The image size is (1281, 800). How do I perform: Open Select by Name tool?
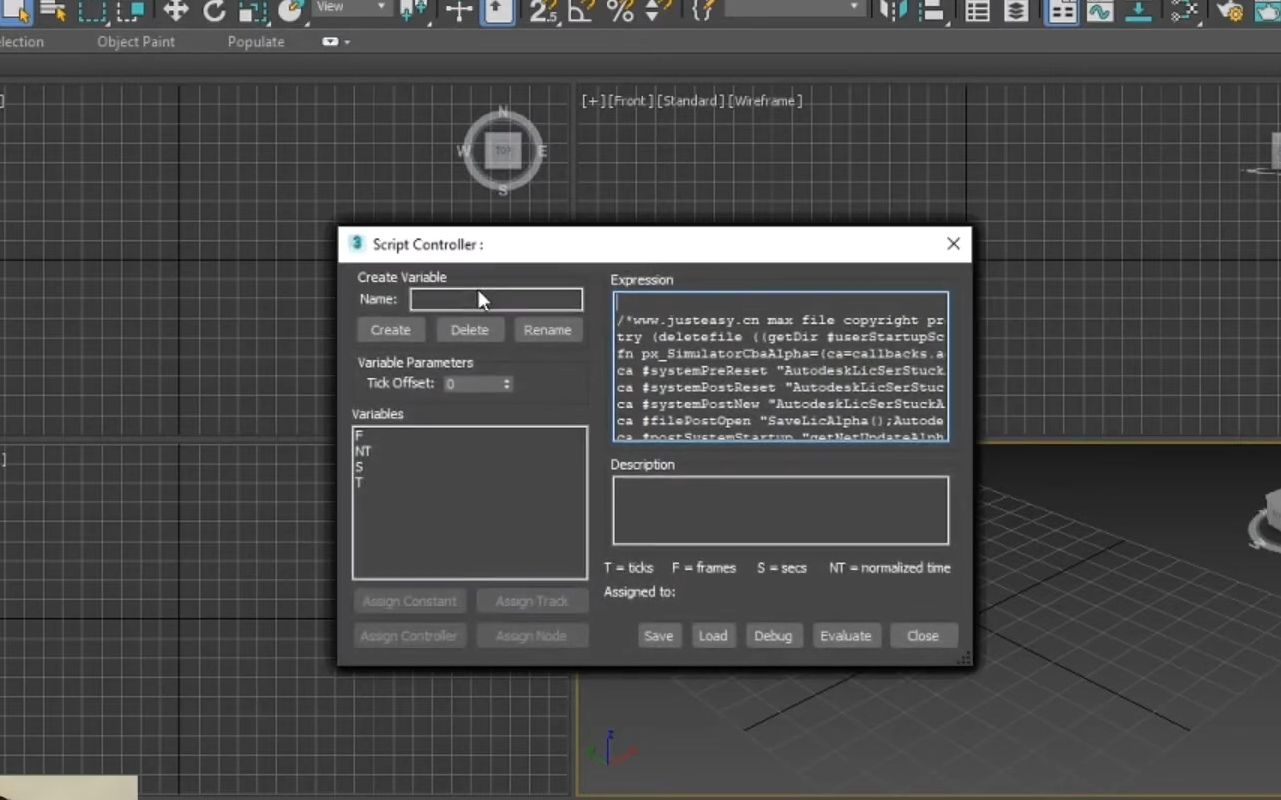tap(54, 11)
